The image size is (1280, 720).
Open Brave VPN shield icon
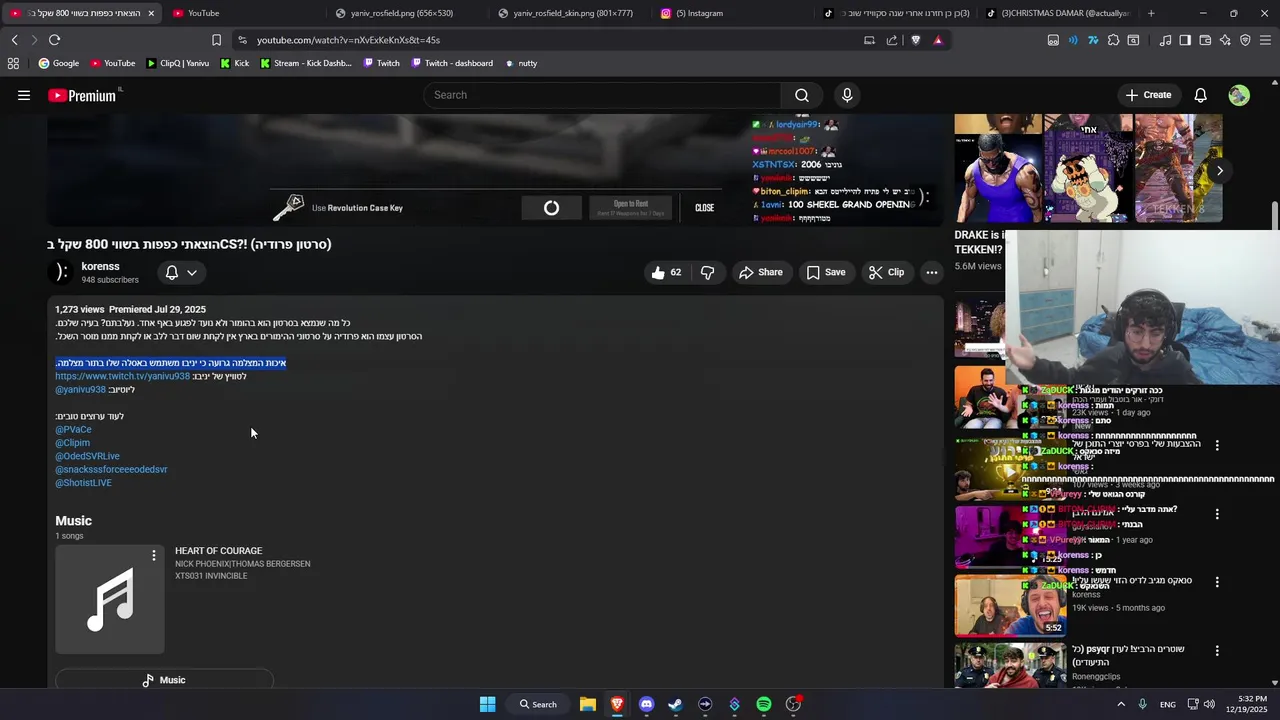[1245, 40]
